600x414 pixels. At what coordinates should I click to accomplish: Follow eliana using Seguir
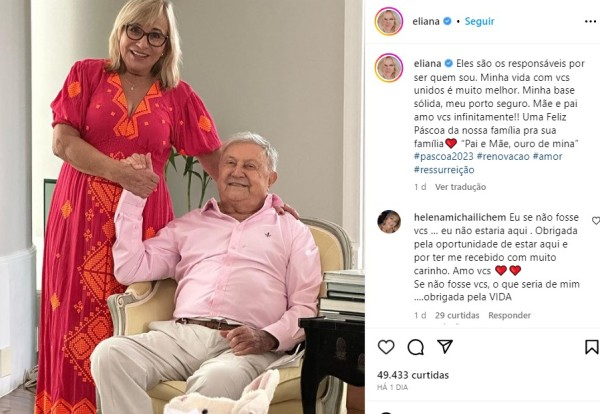pos(479,21)
